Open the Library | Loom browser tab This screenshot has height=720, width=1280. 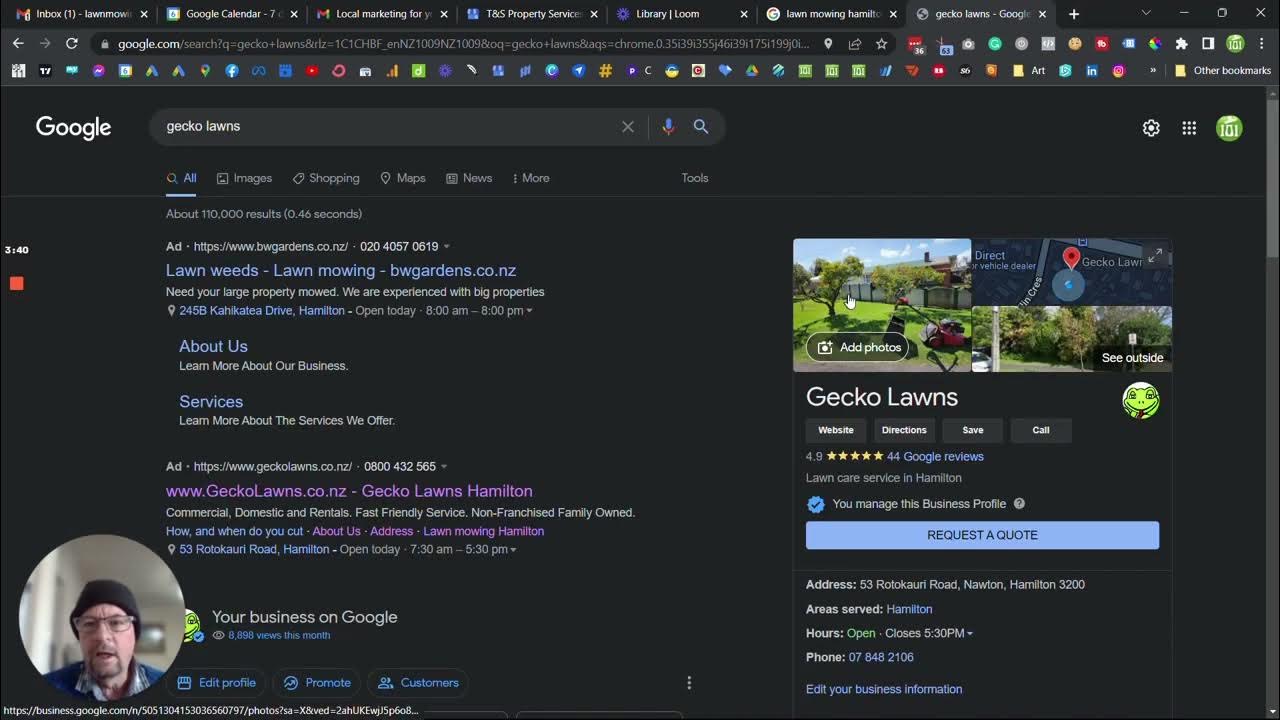point(679,14)
